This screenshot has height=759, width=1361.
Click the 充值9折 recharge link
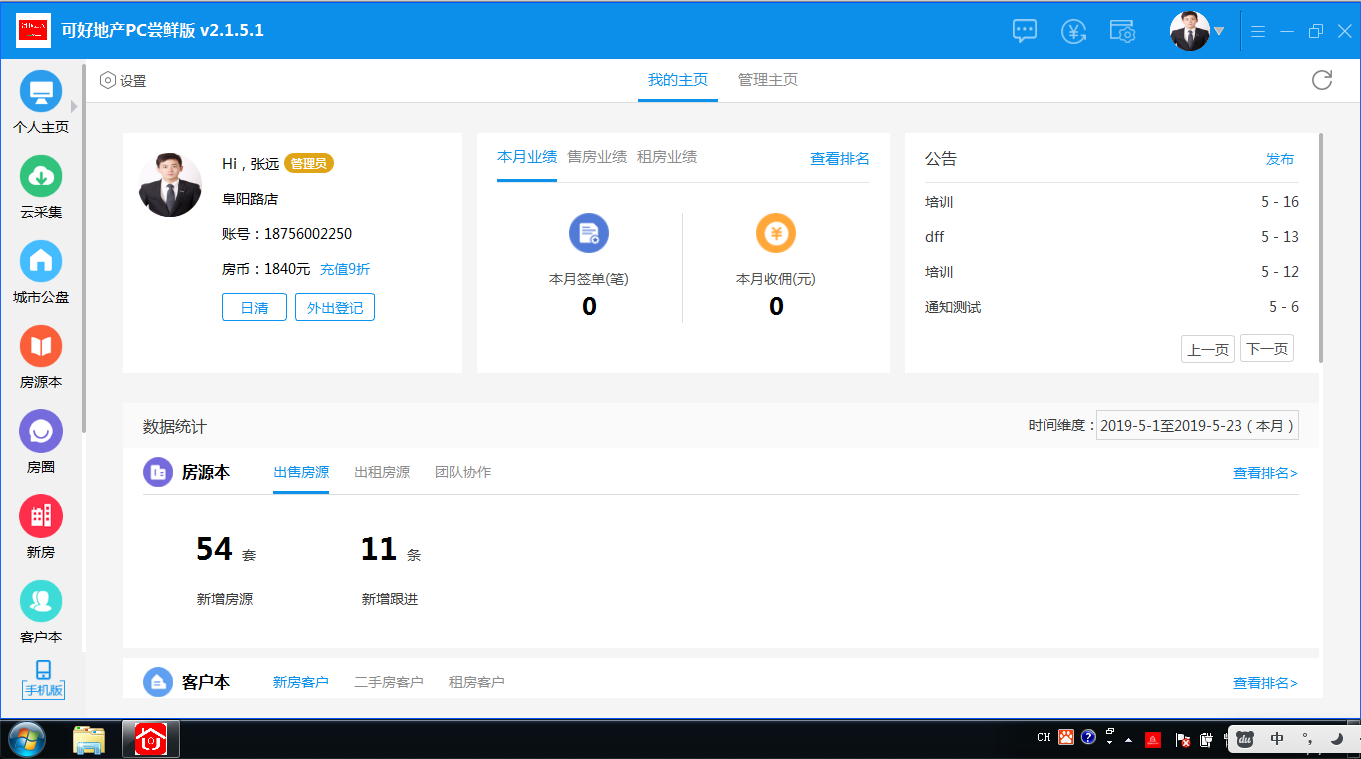pyautogui.click(x=345, y=270)
